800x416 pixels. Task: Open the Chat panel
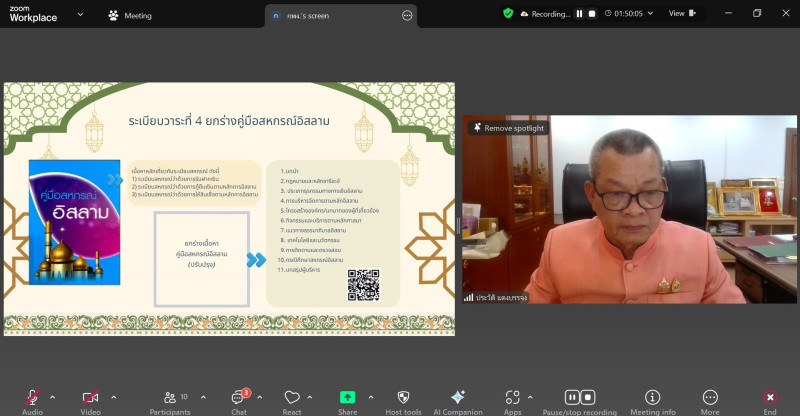tap(238, 397)
